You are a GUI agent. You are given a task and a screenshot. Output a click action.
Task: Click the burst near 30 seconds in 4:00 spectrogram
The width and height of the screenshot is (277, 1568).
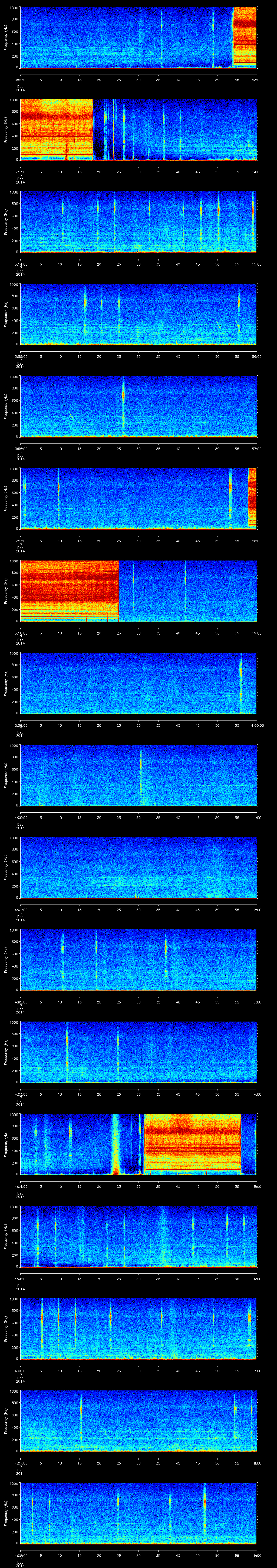coord(141,774)
